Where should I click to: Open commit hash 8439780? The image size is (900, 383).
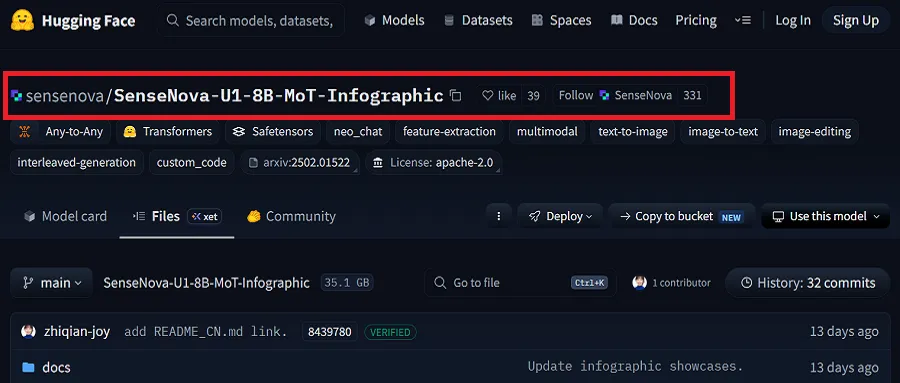(x=329, y=332)
